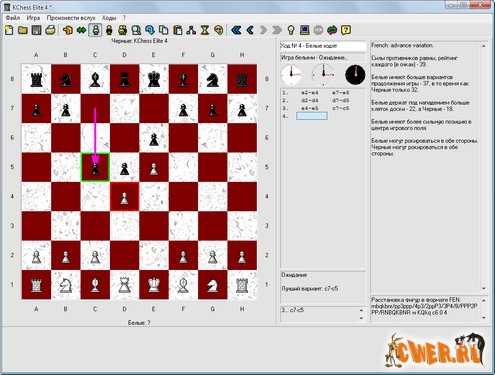Show a hint with the lightbulb icon
Image resolution: width=495 pixels, height=375 pixels.
(291, 30)
